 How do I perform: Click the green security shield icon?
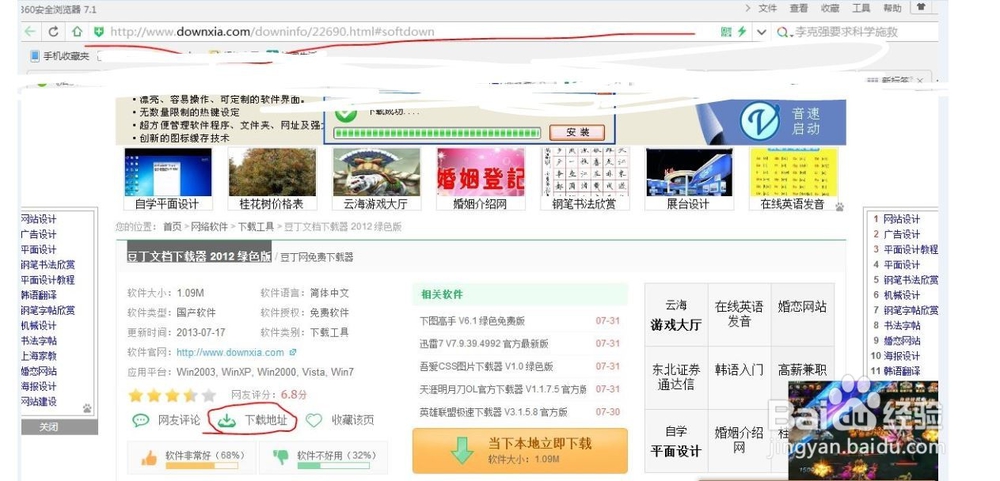tap(98, 31)
